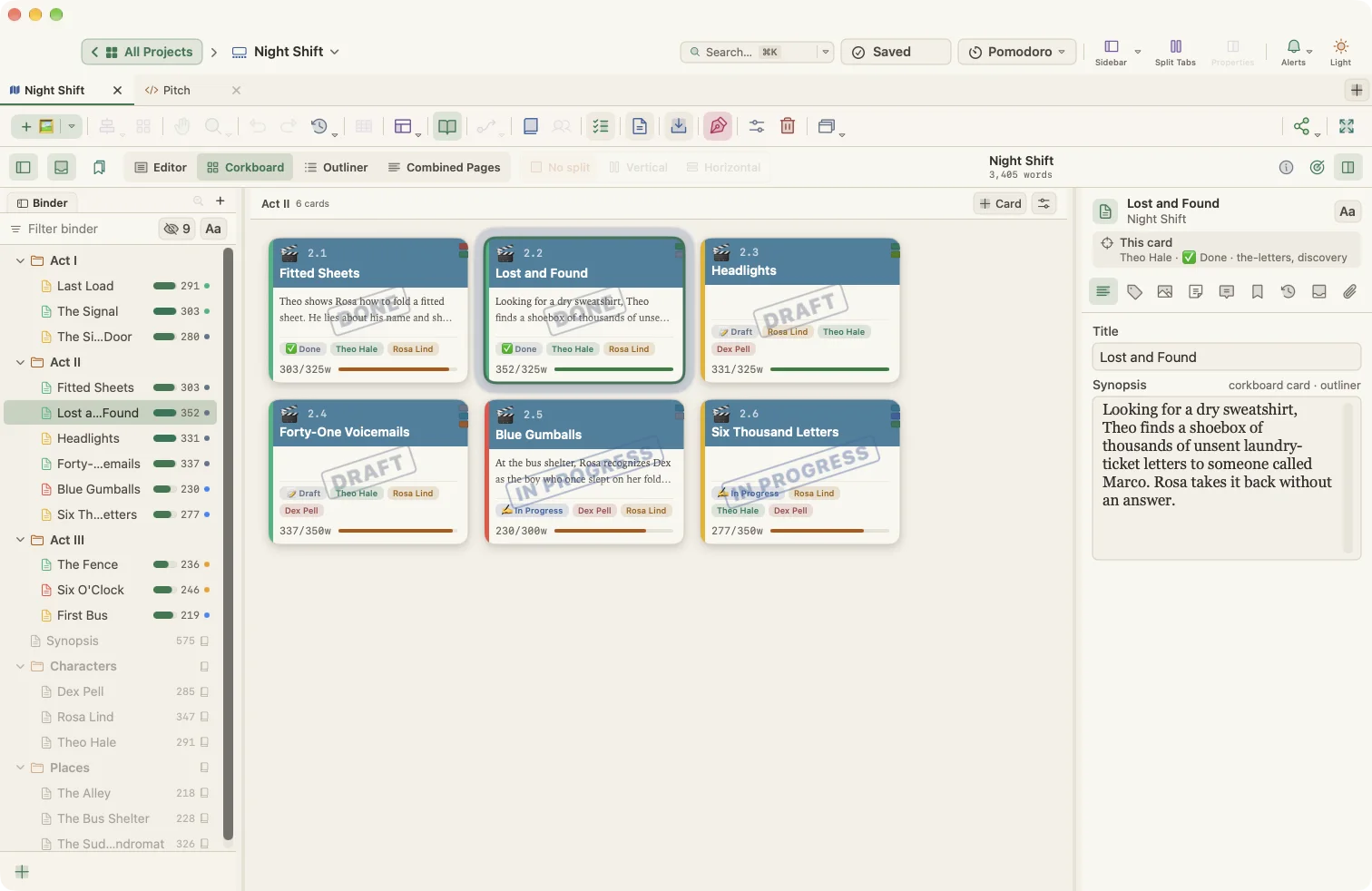Click the Saved status button

click(x=896, y=52)
